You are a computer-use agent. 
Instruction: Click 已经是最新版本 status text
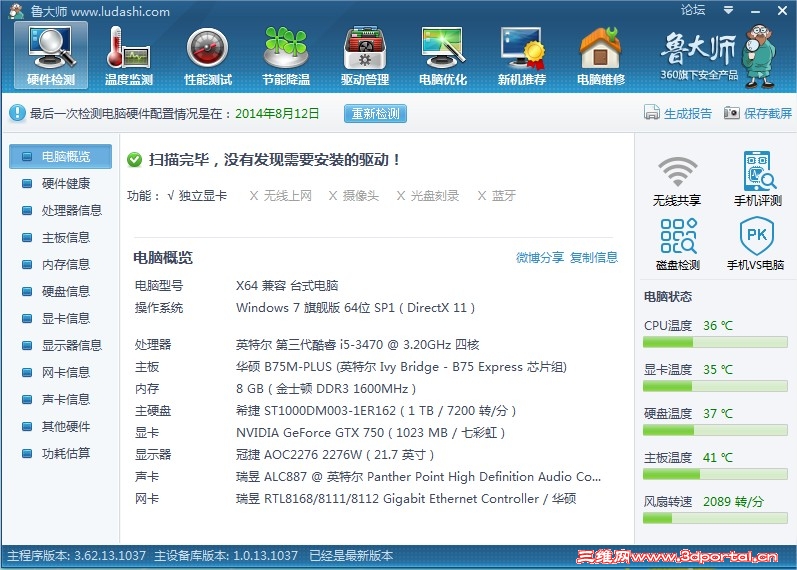pos(351,555)
